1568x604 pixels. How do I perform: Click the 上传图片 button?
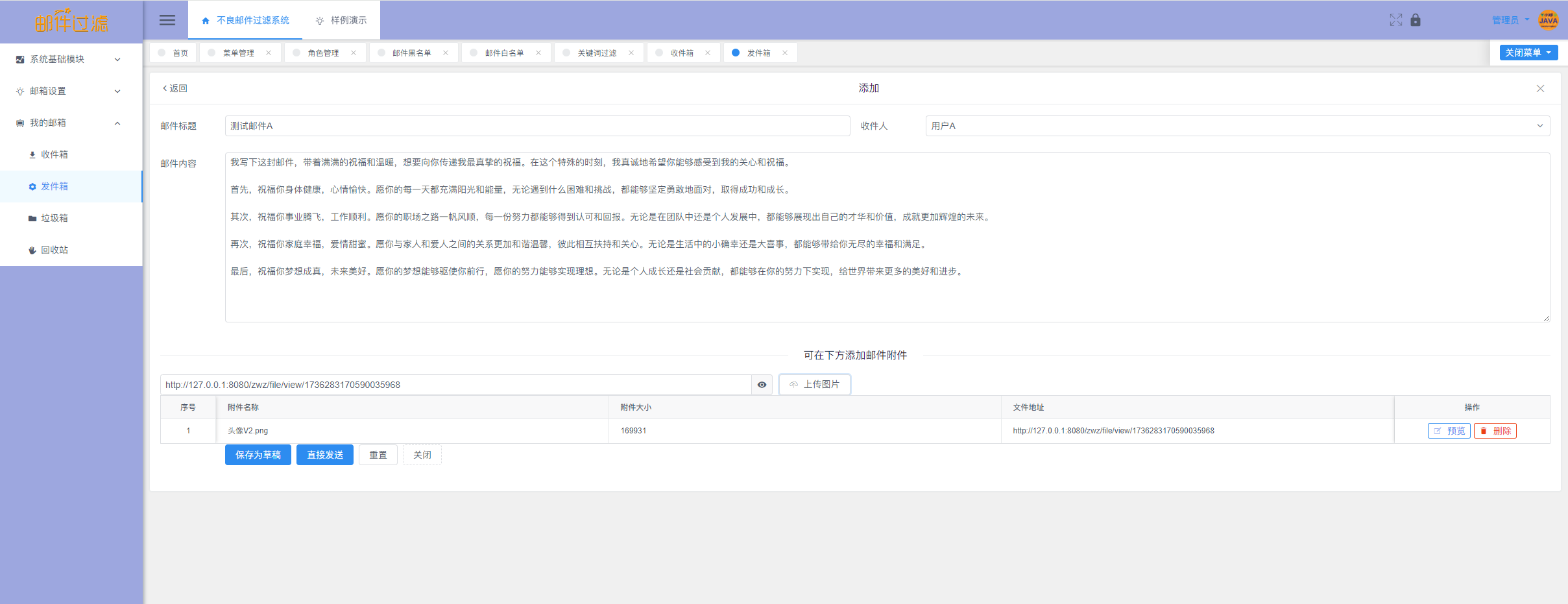(x=815, y=385)
